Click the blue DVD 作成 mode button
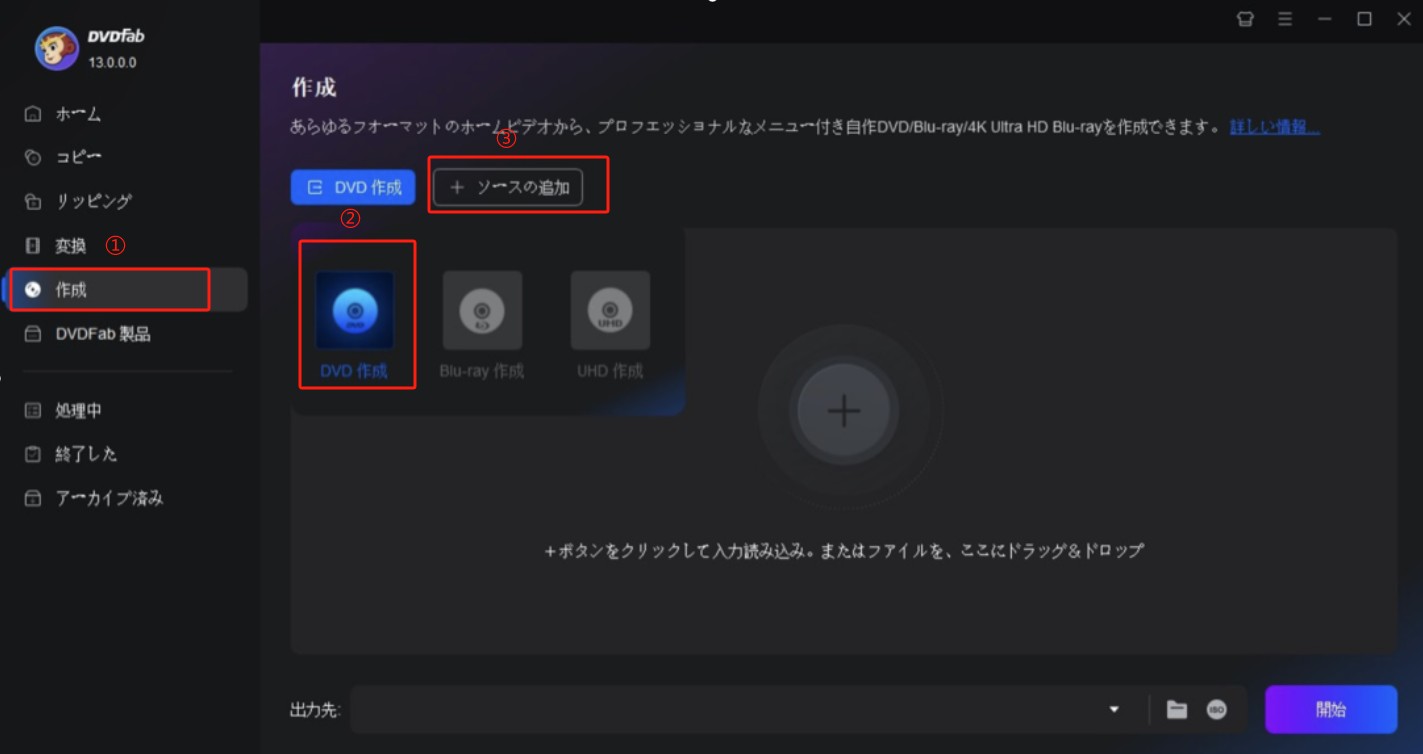 pos(353,187)
